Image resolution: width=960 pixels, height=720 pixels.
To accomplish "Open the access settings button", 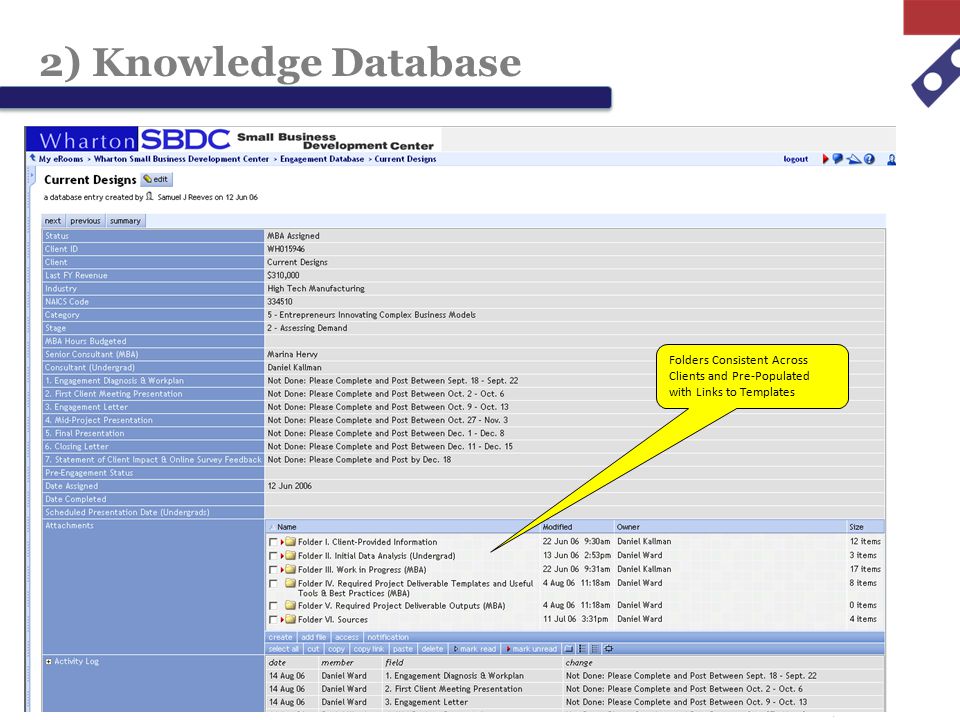I will (x=347, y=637).
